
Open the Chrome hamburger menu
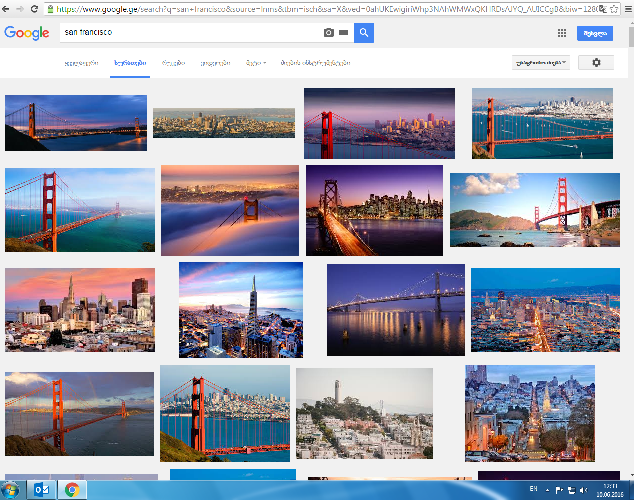pos(628,9)
